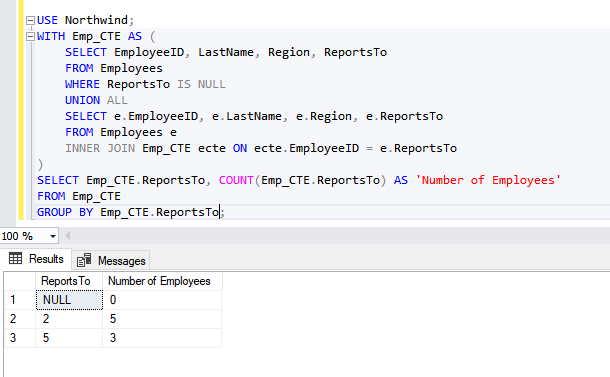Open the 100 % zoom dropdown
610x377 pixels.
[x=53, y=236]
